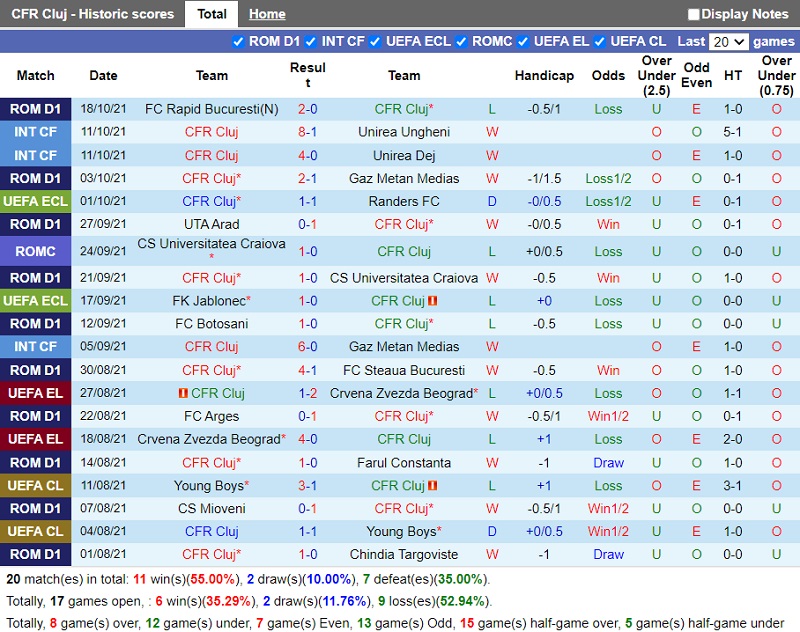Toggle the INT CF filter checkbox
This screenshot has height=632, width=800.
[x=311, y=42]
